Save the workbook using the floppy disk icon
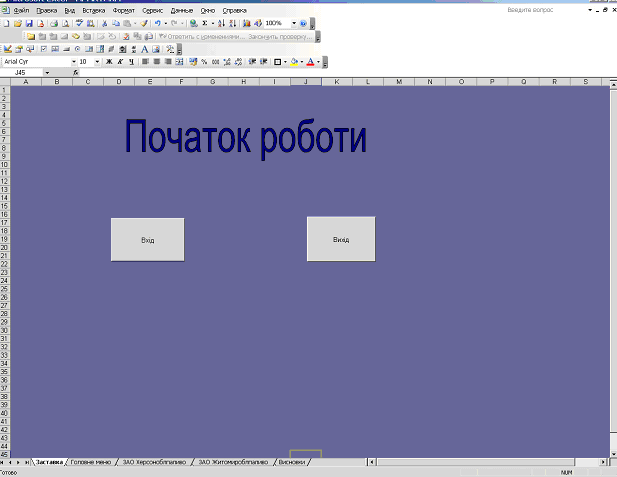The image size is (617, 477). click(28, 22)
